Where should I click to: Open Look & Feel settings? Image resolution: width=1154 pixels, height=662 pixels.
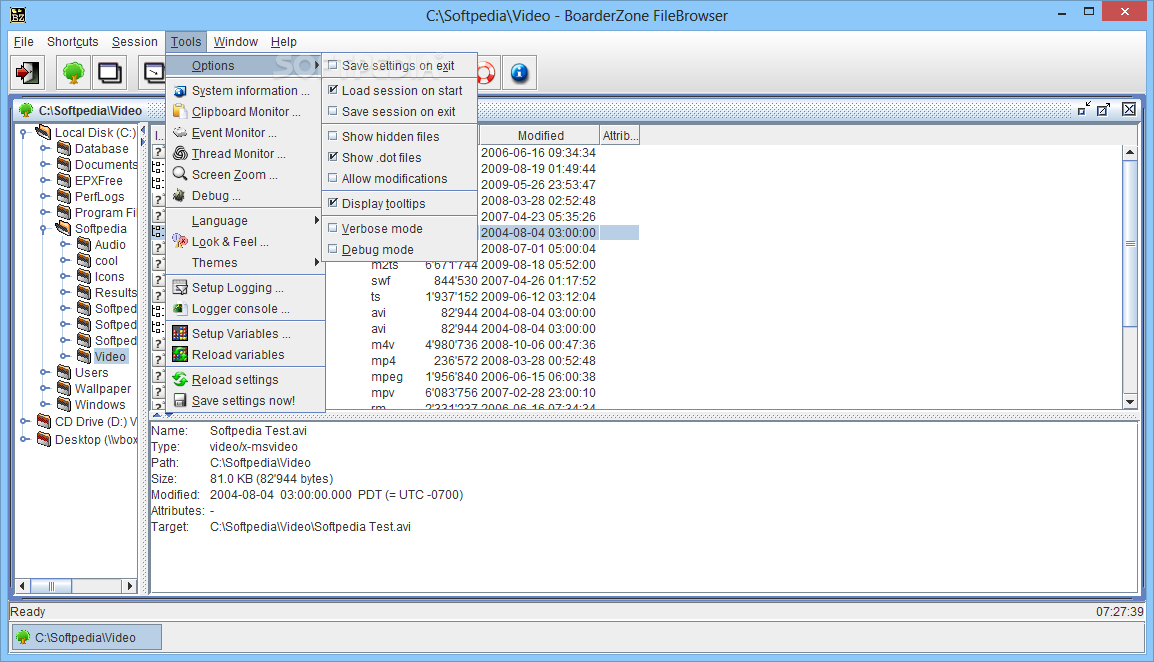pos(246,242)
